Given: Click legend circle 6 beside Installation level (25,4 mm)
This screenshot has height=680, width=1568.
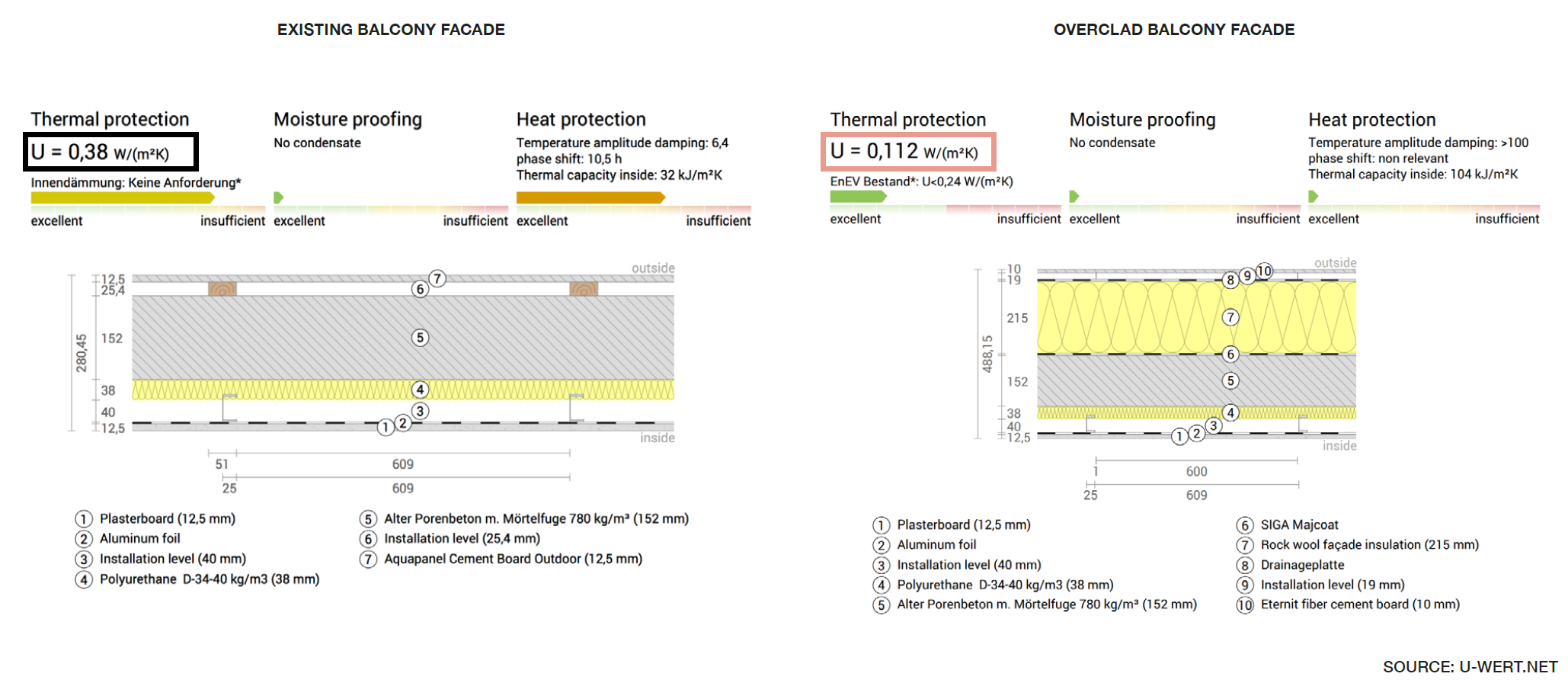Looking at the screenshot, I should (368, 539).
